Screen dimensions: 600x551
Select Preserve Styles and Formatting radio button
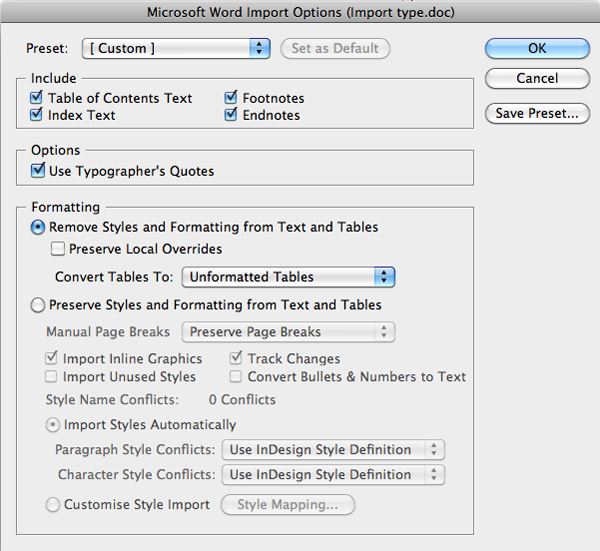(x=38, y=305)
